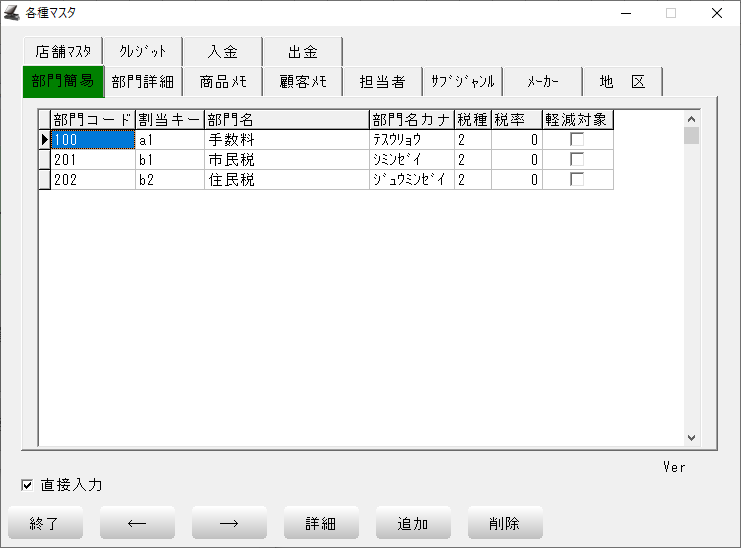
Task: Toggle 軽減対象 checkbox for 住民税 row
Action: [x=577, y=180]
